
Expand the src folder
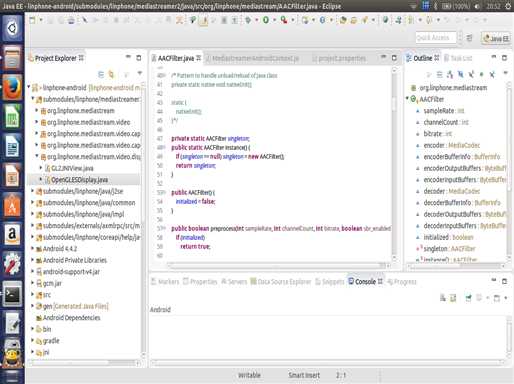32,294
